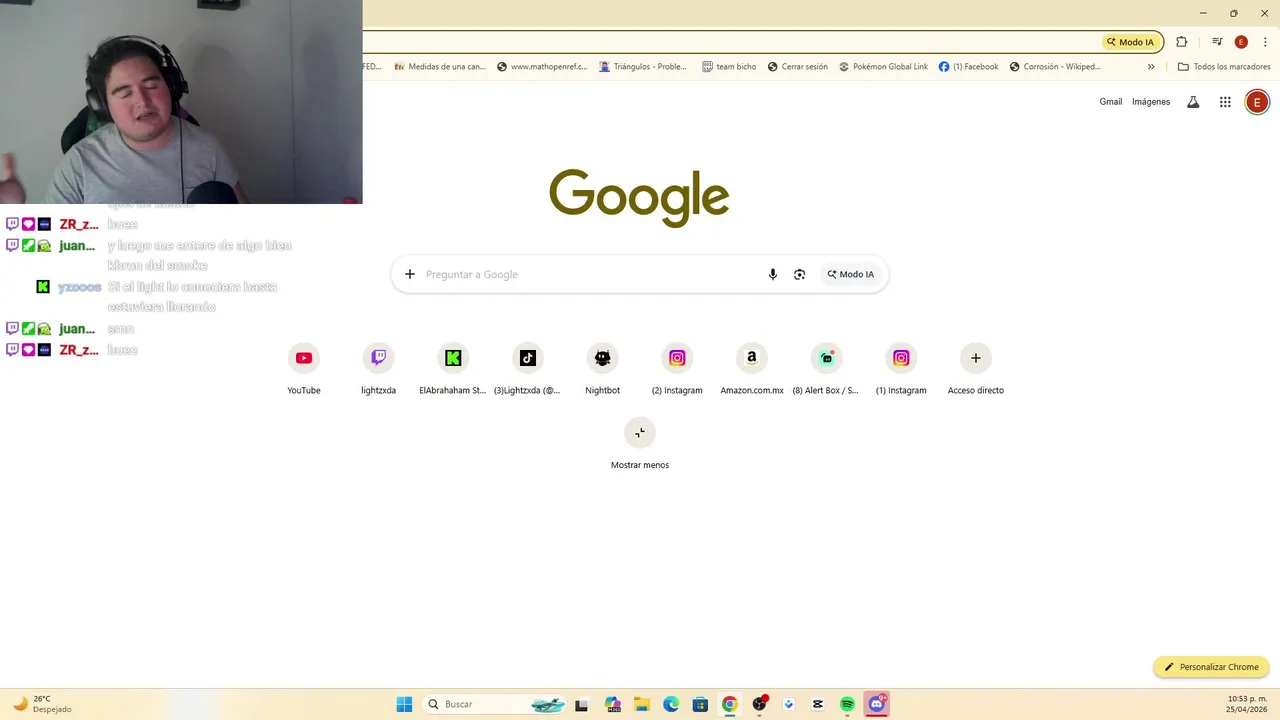Viewport: 1280px width, 720px height.
Task: Open the Google apps grid
Action: [x=1225, y=102]
